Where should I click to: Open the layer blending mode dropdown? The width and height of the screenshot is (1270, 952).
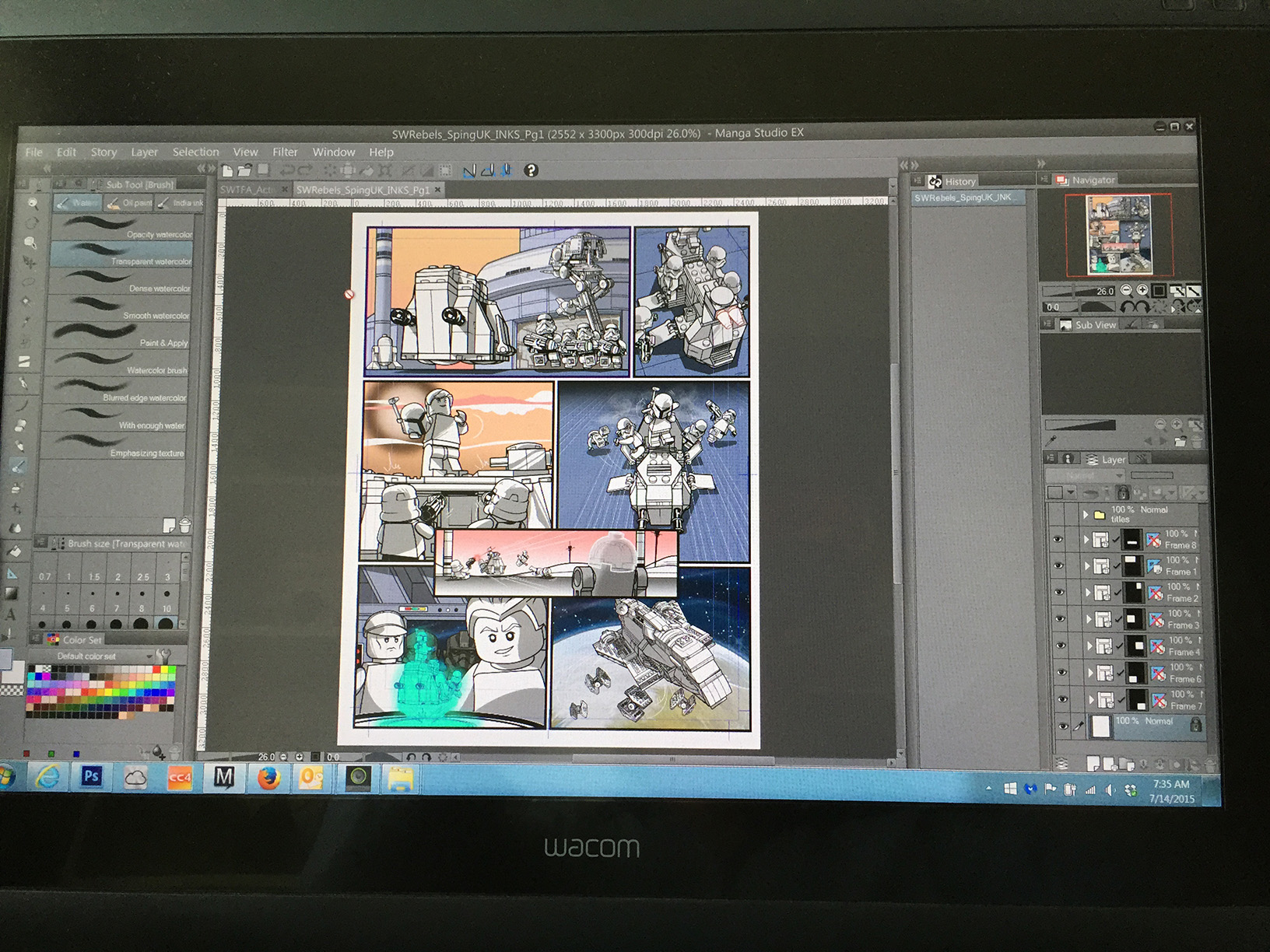pos(1086,475)
